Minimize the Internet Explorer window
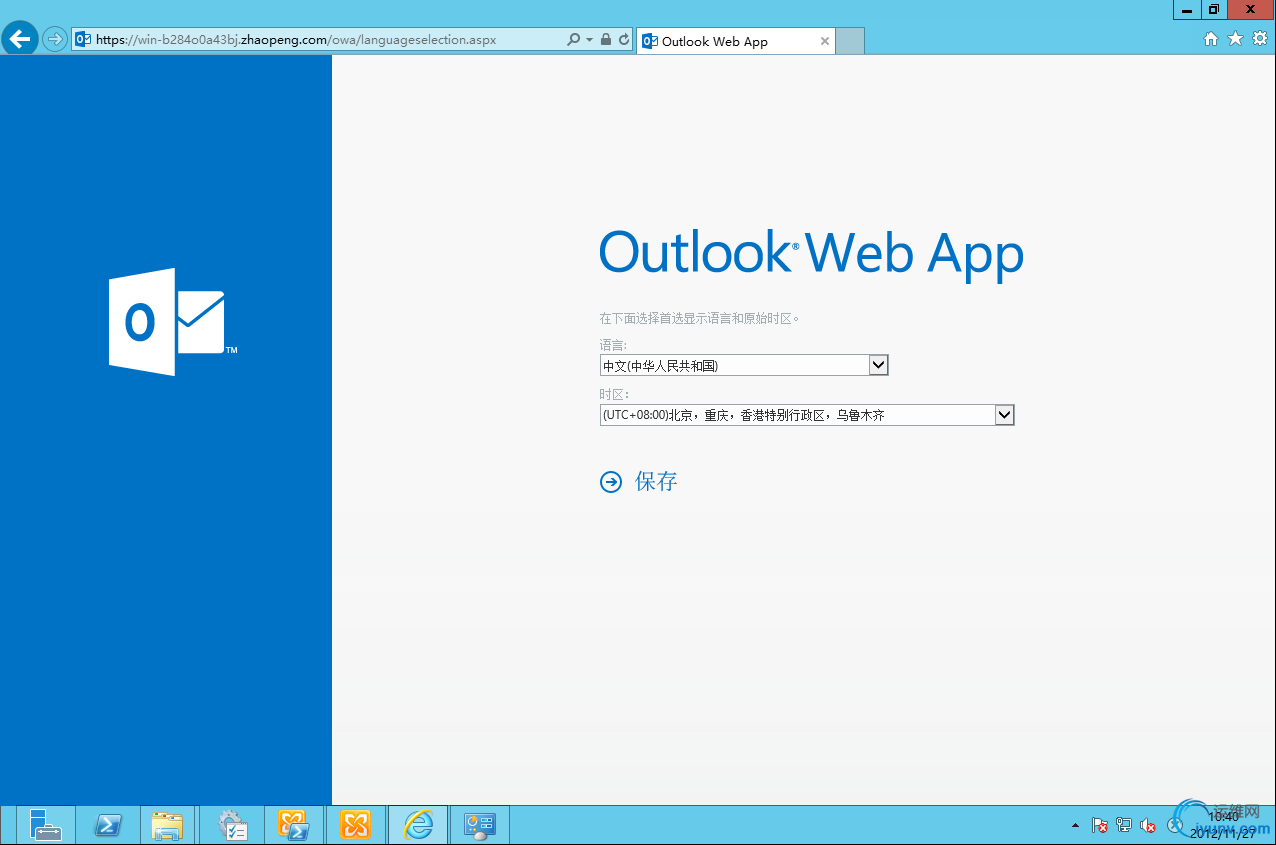Viewport: 1276px width, 845px height. 1187,9
